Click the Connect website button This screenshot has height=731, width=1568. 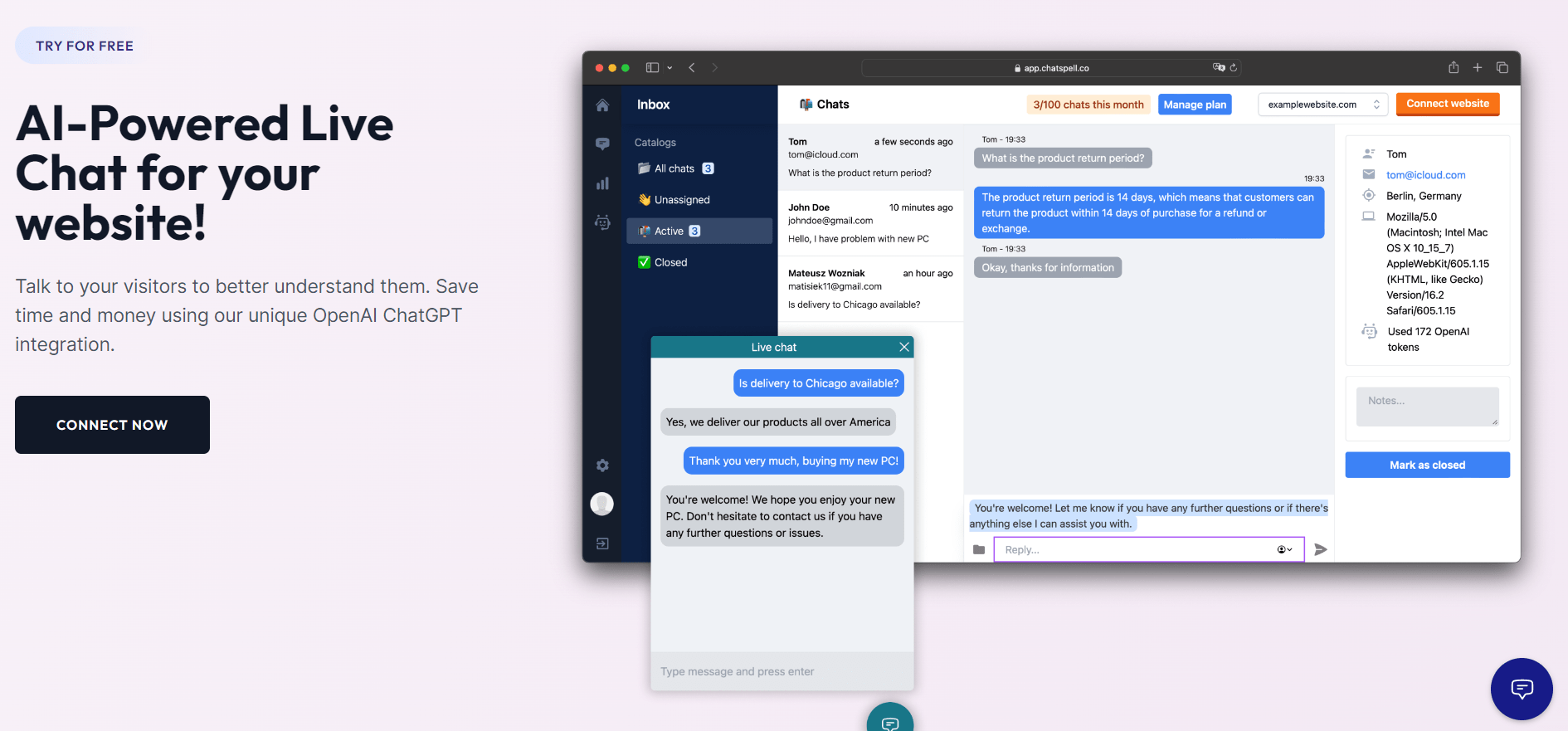tap(1448, 104)
